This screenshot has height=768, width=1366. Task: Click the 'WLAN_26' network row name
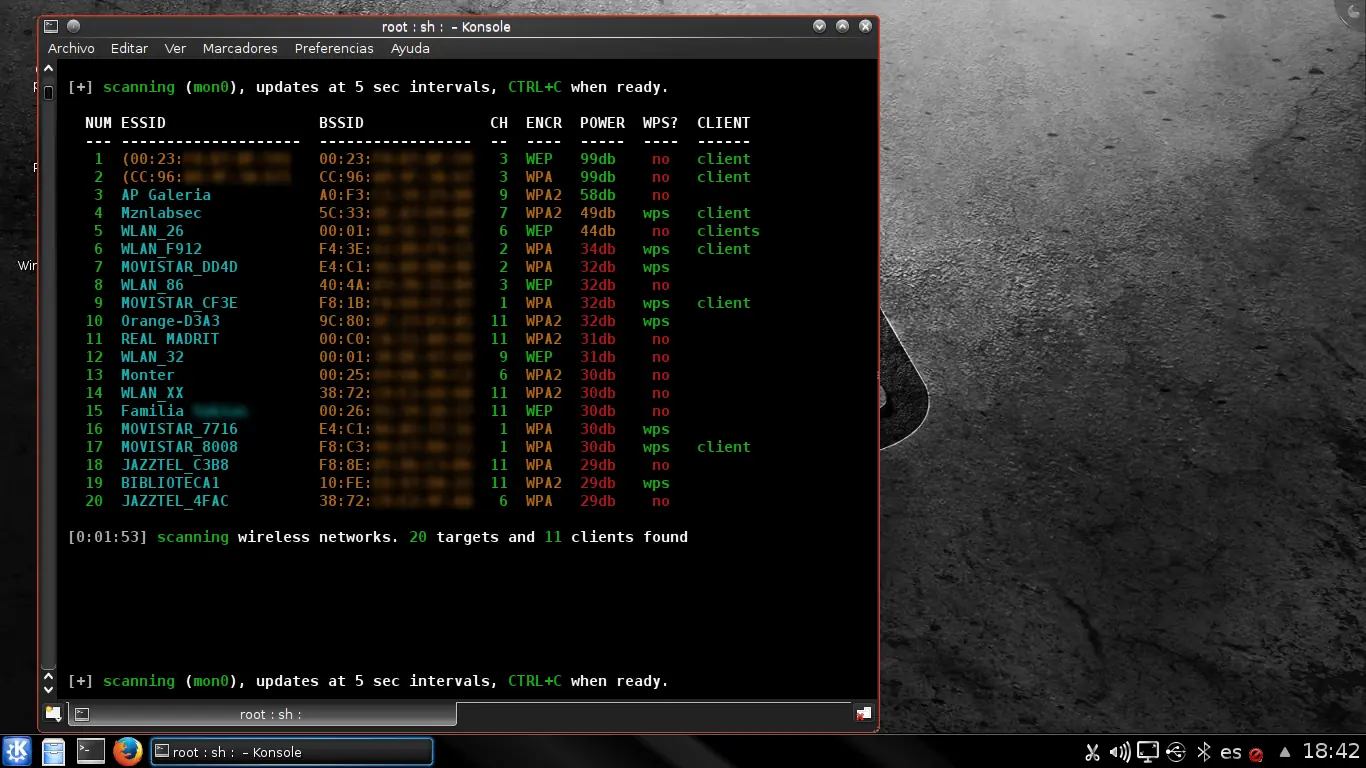(152, 231)
